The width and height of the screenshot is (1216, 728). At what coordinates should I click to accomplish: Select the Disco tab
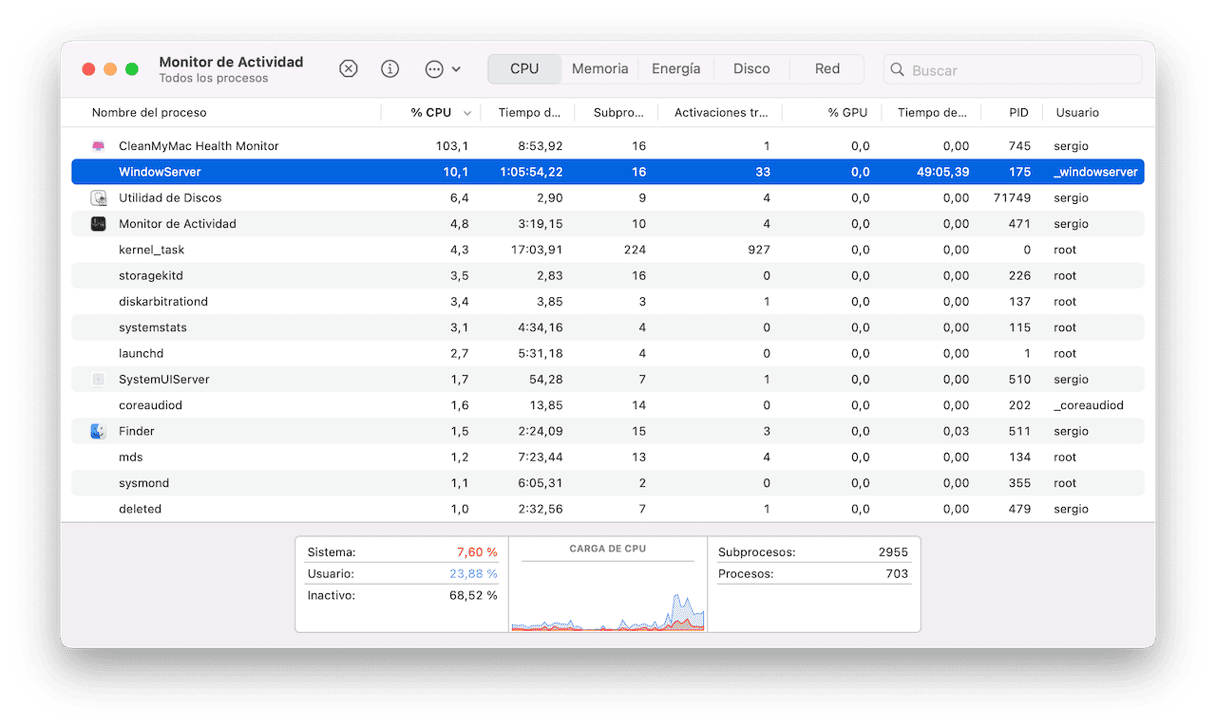point(751,69)
